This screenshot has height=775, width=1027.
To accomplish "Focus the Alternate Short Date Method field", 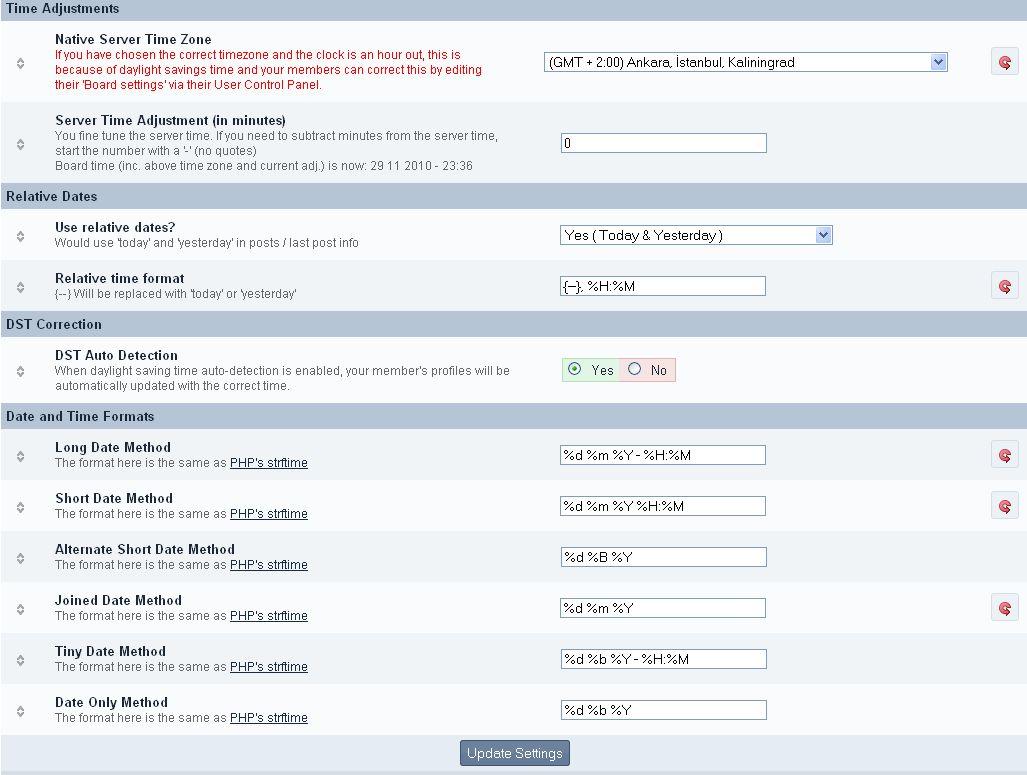I will pyautogui.click(x=663, y=557).
